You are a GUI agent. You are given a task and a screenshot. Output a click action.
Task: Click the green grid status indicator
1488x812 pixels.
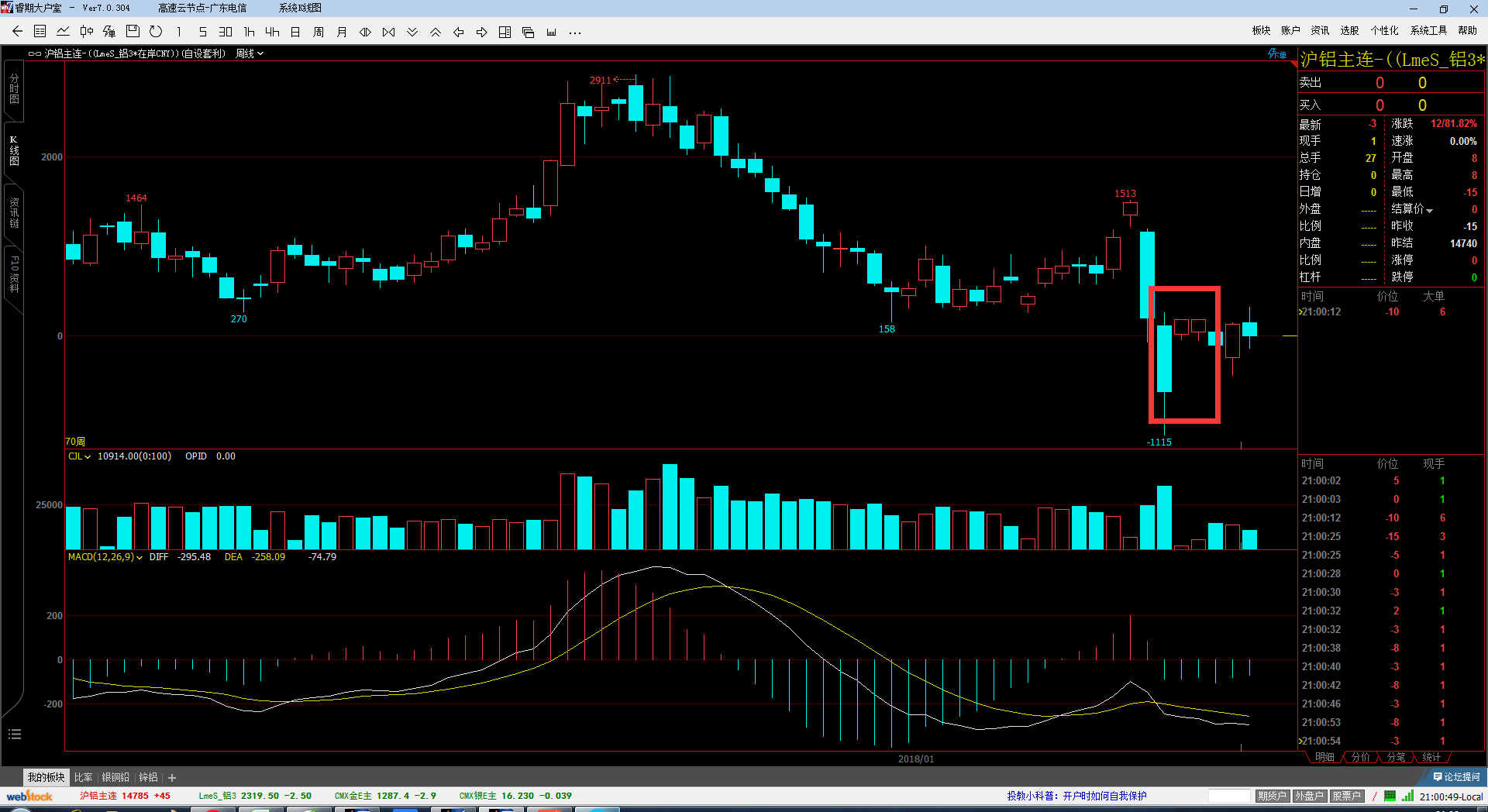tap(1390, 796)
